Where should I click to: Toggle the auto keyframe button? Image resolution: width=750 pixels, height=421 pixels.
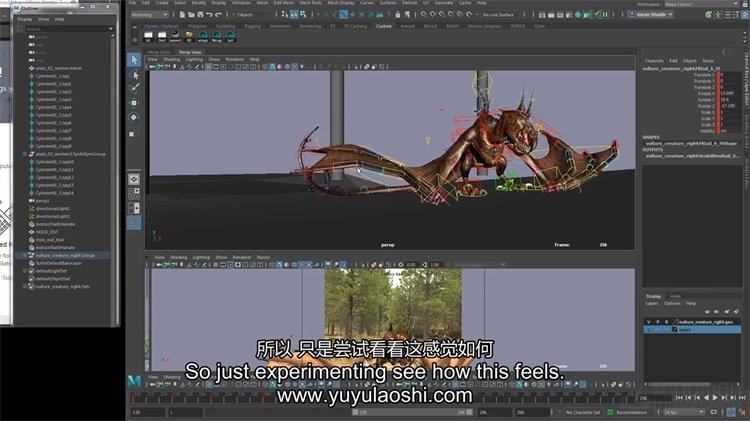coord(731,412)
